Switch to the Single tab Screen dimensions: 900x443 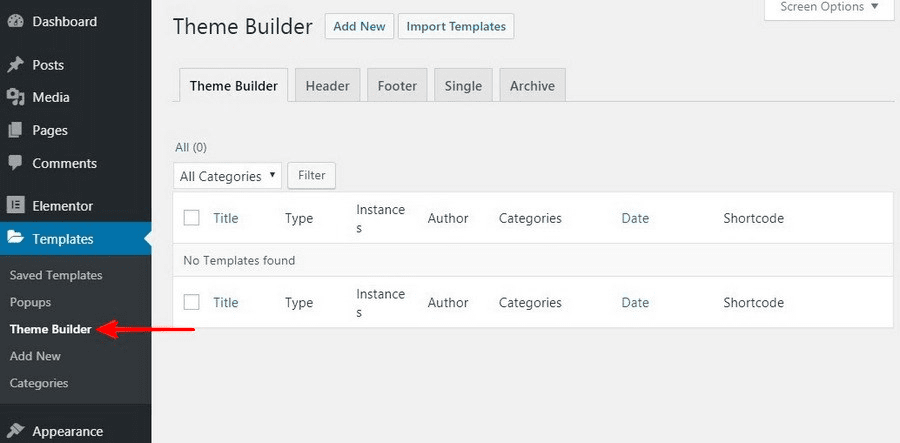pos(463,86)
